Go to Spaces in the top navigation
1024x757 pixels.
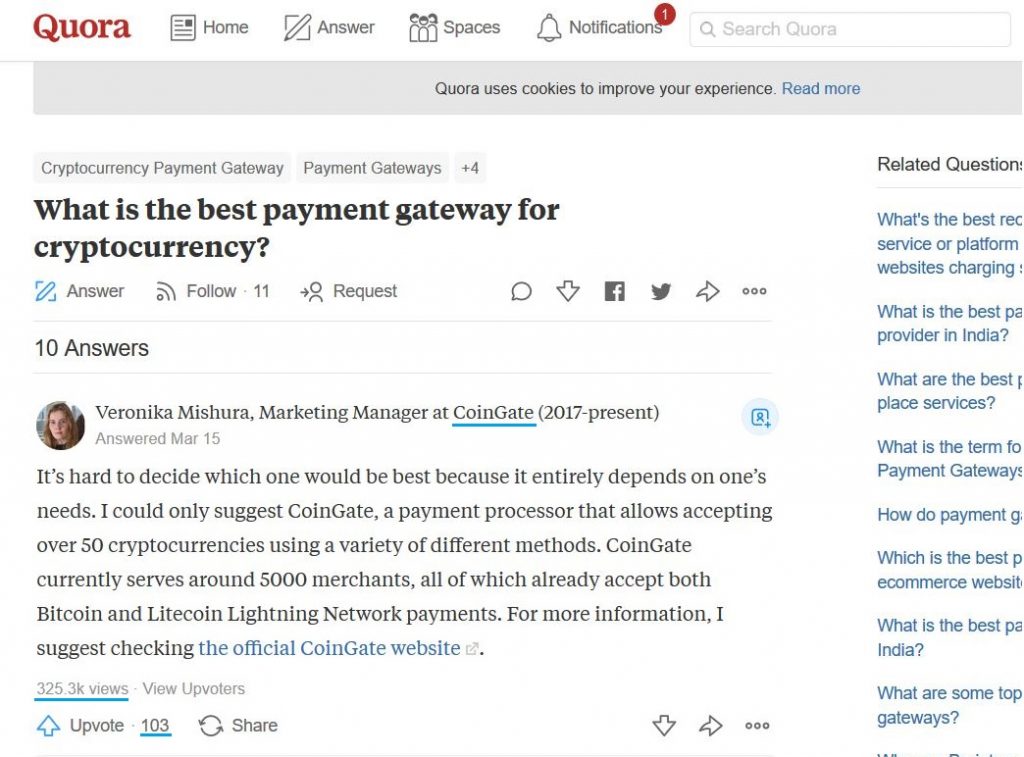coord(455,27)
